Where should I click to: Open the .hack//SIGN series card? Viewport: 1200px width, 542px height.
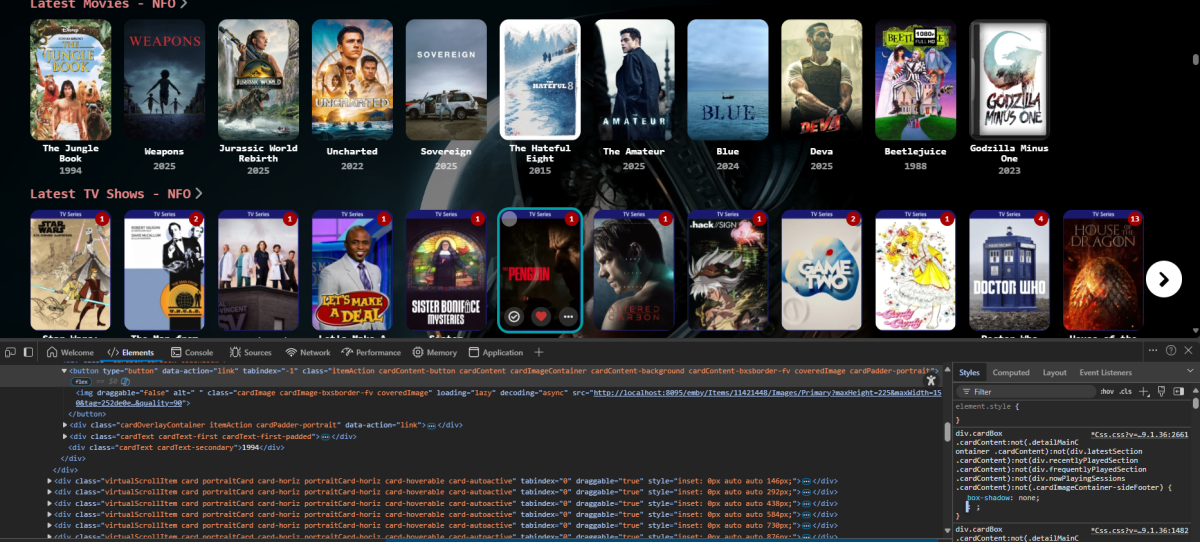(x=728, y=270)
